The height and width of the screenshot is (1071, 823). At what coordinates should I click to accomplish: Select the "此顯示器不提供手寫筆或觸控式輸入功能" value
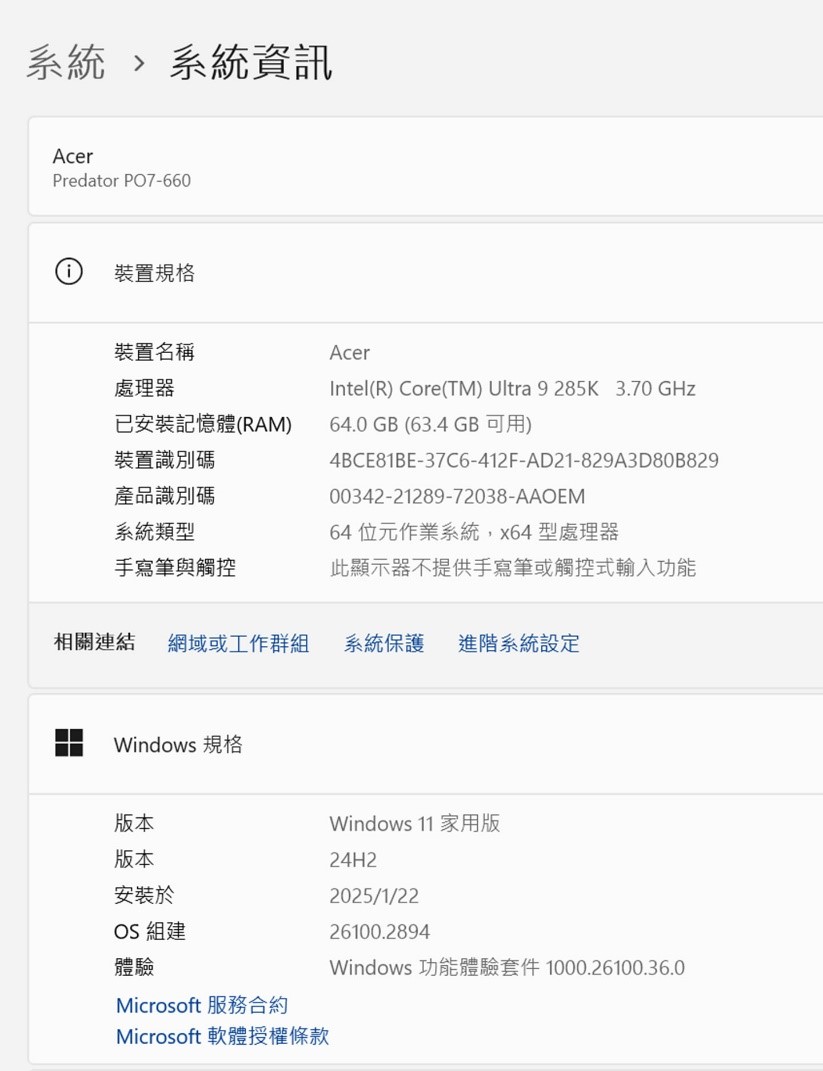point(513,567)
